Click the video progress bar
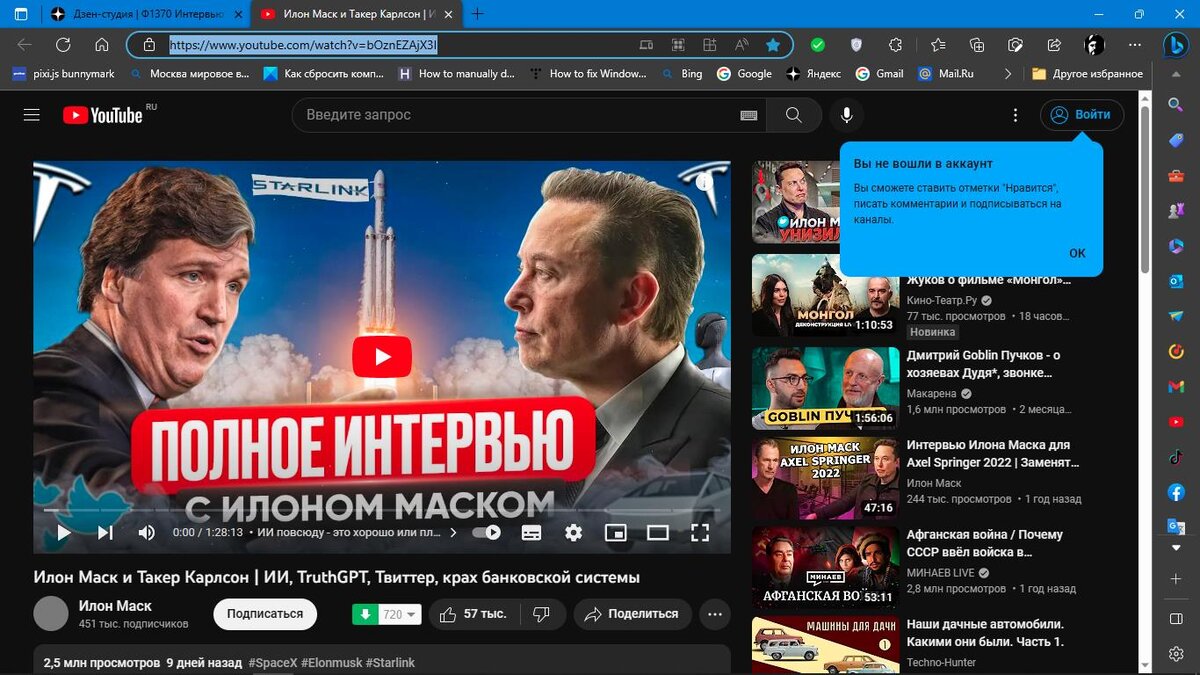The image size is (1200, 675). pyautogui.click(x=382, y=510)
